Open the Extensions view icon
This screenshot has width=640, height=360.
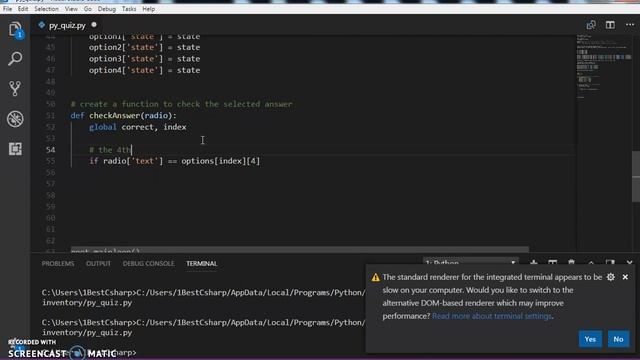[15, 149]
